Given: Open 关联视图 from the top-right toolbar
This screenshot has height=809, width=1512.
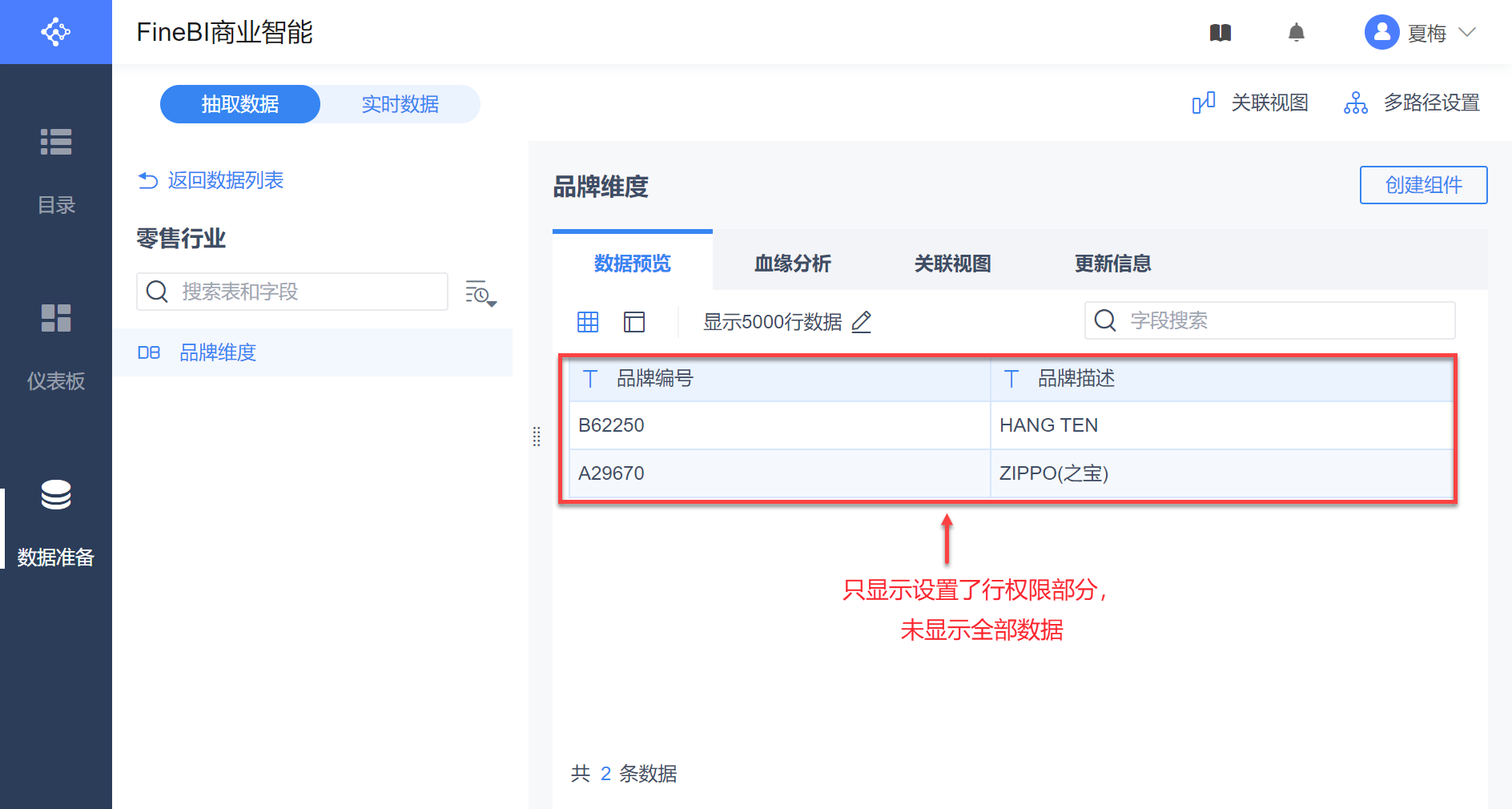Looking at the screenshot, I should coord(1250,103).
